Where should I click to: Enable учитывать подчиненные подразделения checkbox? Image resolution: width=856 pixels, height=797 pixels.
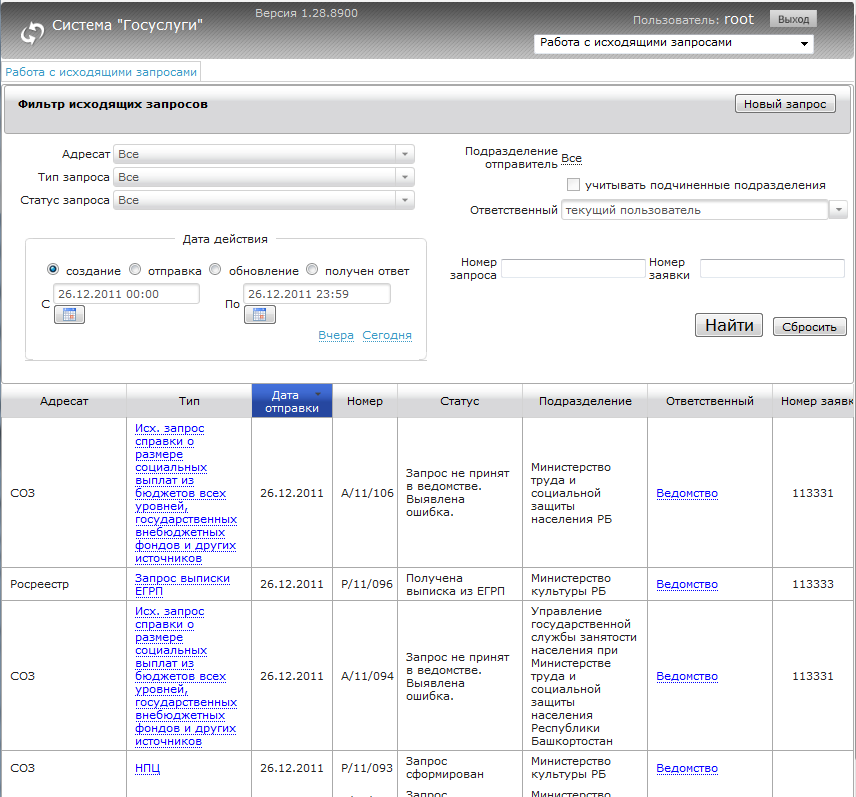pyautogui.click(x=573, y=185)
